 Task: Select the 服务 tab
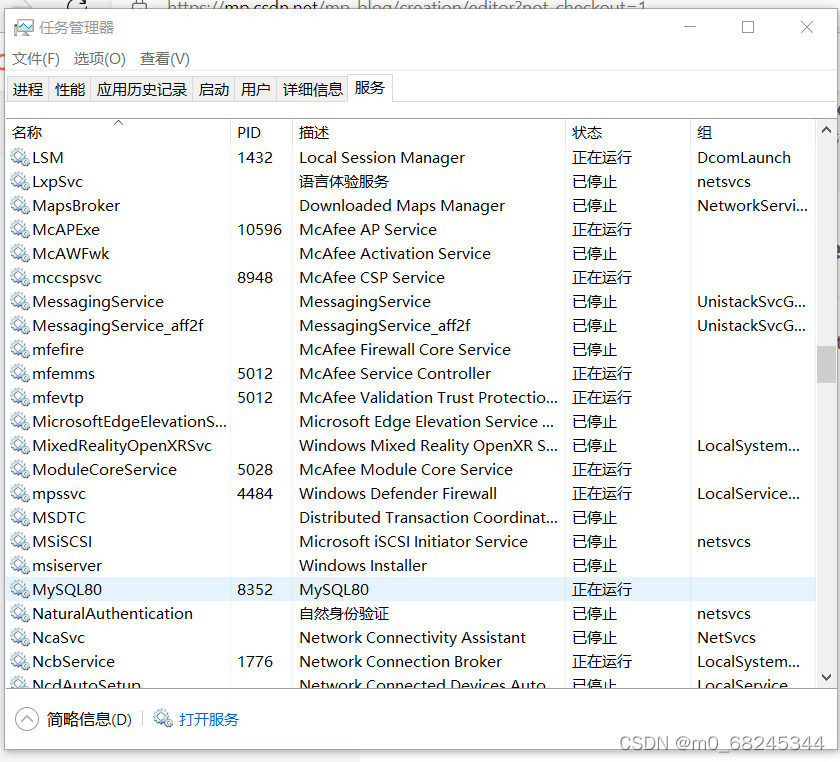point(370,87)
